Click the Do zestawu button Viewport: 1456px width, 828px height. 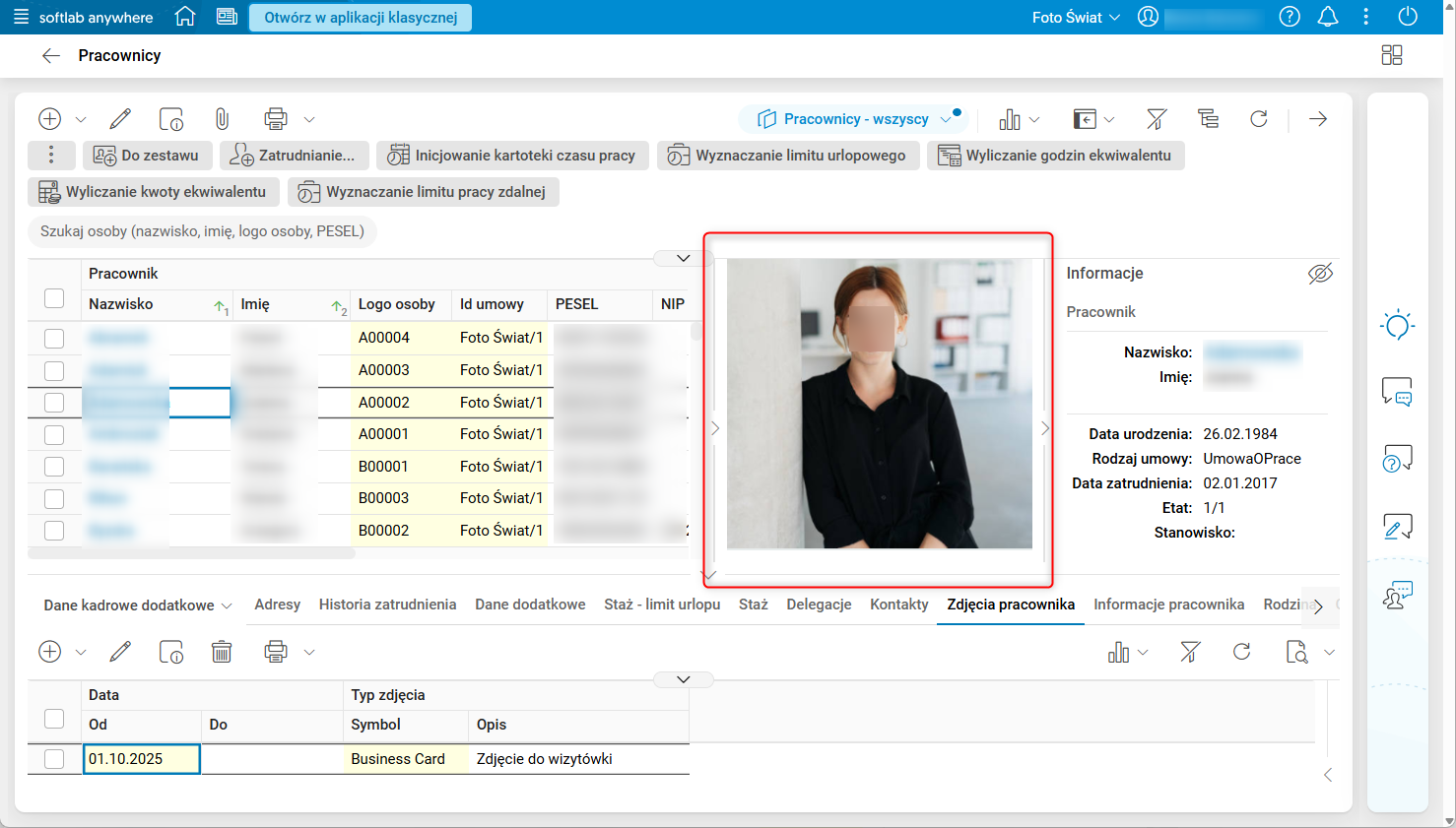click(x=147, y=156)
